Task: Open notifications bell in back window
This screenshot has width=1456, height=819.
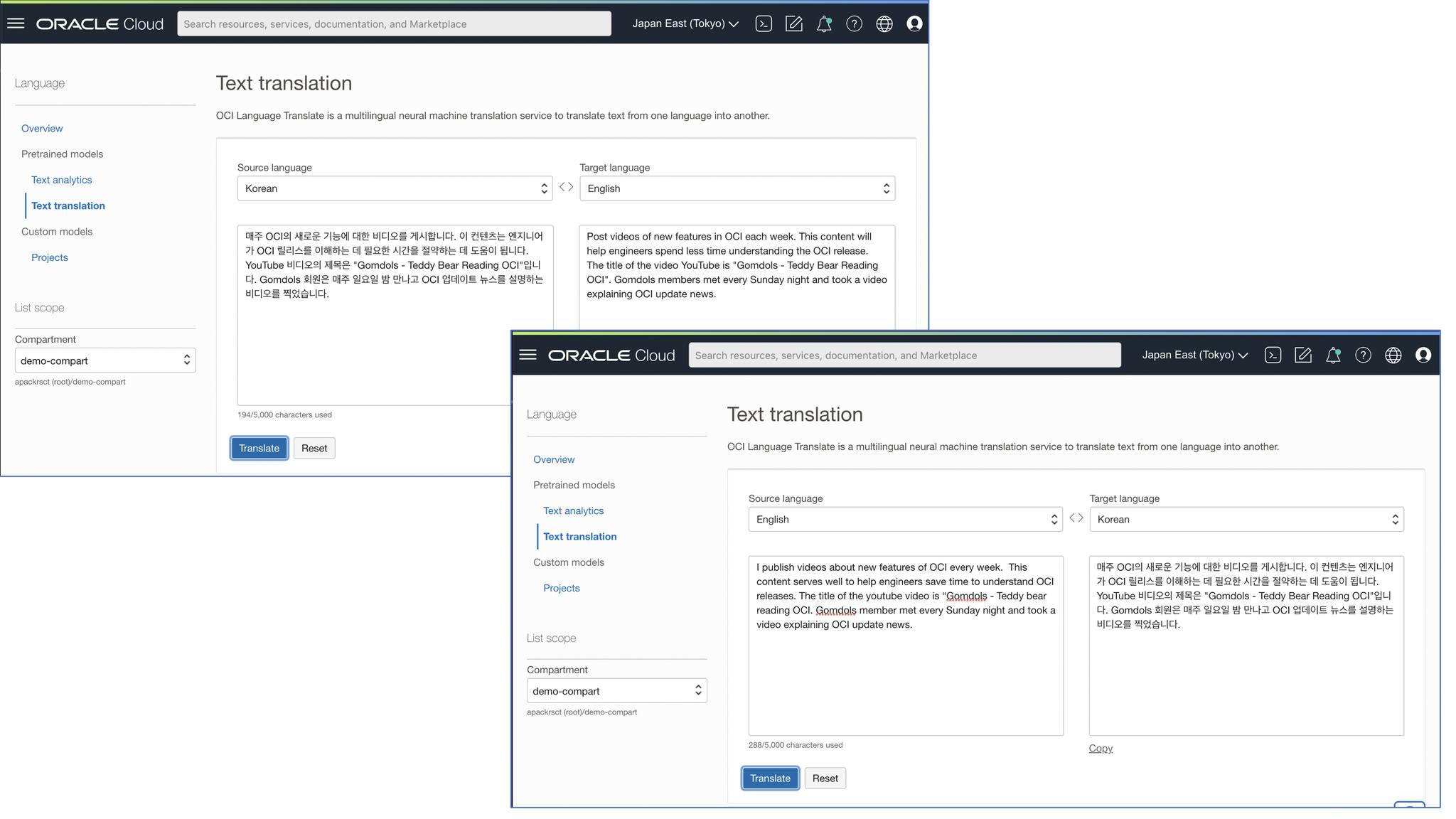Action: [x=824, y=23]
